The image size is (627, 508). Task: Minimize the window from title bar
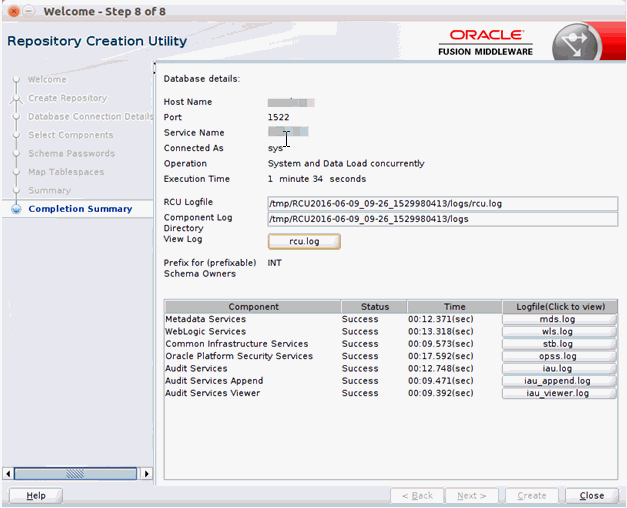tap(29, 11)
